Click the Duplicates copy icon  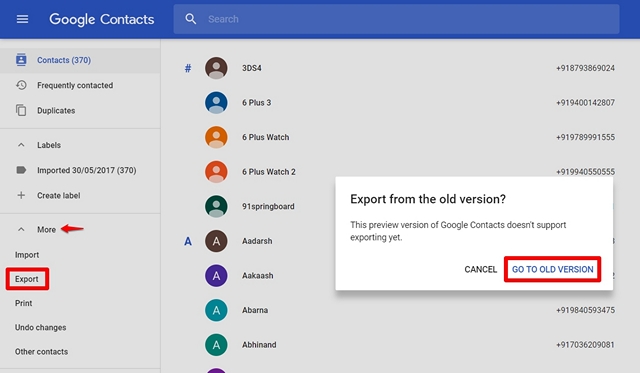coord(21,110)
